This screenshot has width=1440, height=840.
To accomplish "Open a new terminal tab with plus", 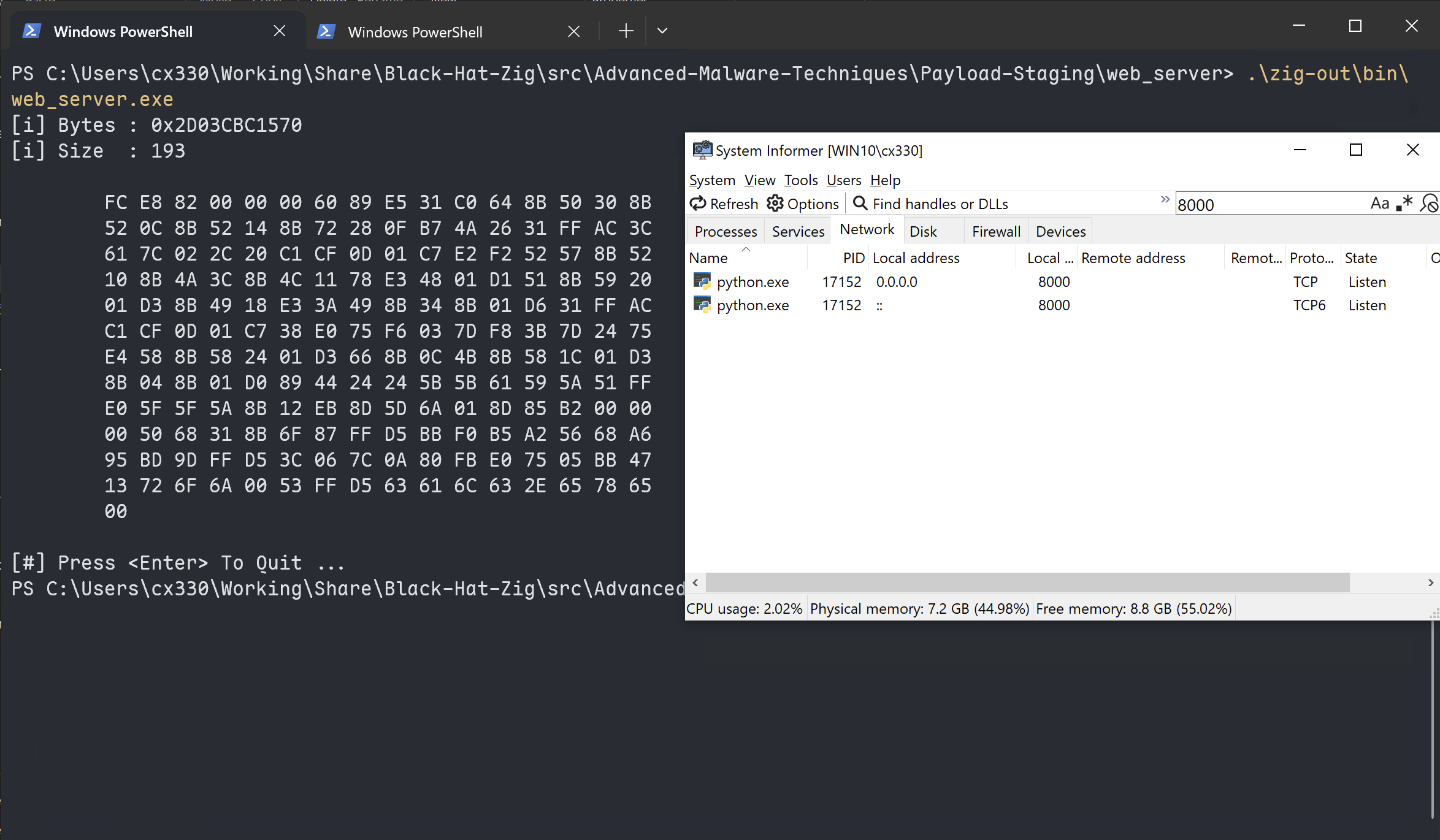I will (626, 31).
